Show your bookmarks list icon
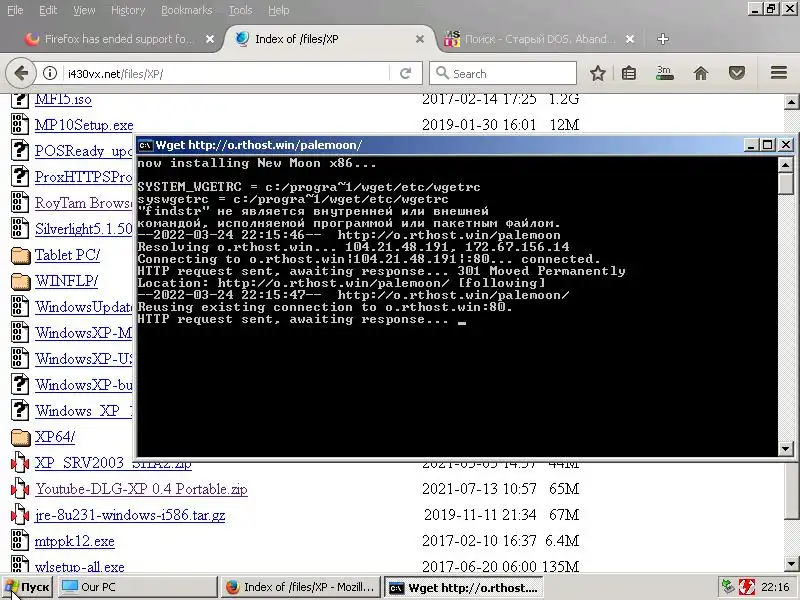This screenshot has height=600, width=800. (x=629, y=73)
